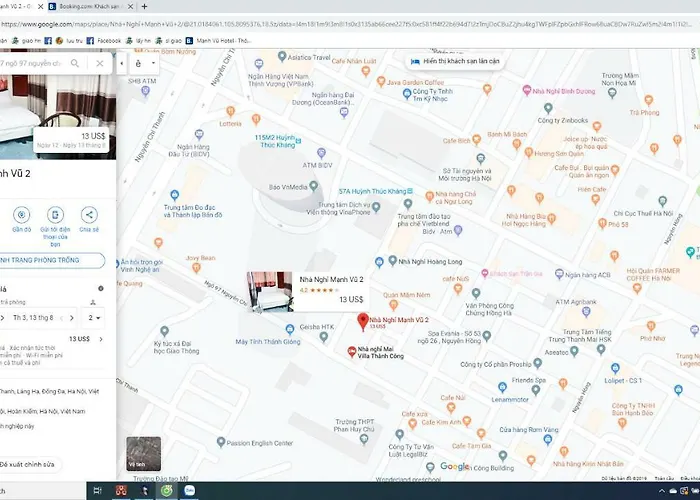Viewport: 700px width, 500px height.
Task: Click the info icon beside the price section
Action: (x=101, y=288)
